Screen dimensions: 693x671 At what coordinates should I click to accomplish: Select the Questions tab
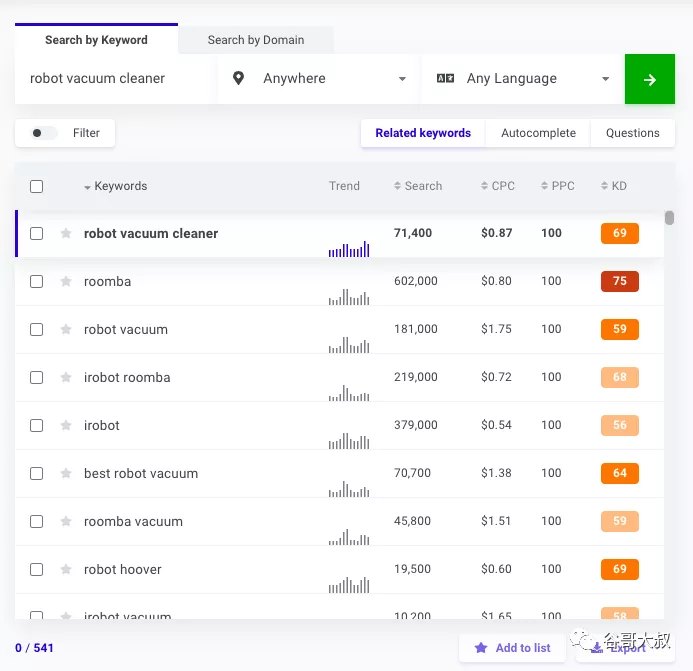click(x=632, y=133)
